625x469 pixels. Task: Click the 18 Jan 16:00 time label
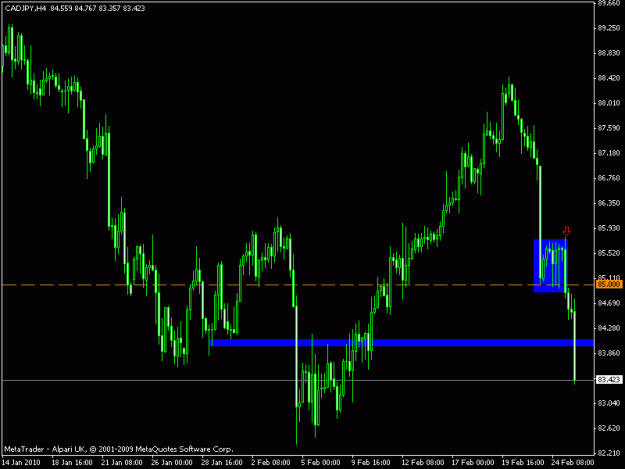click(72, 463)
